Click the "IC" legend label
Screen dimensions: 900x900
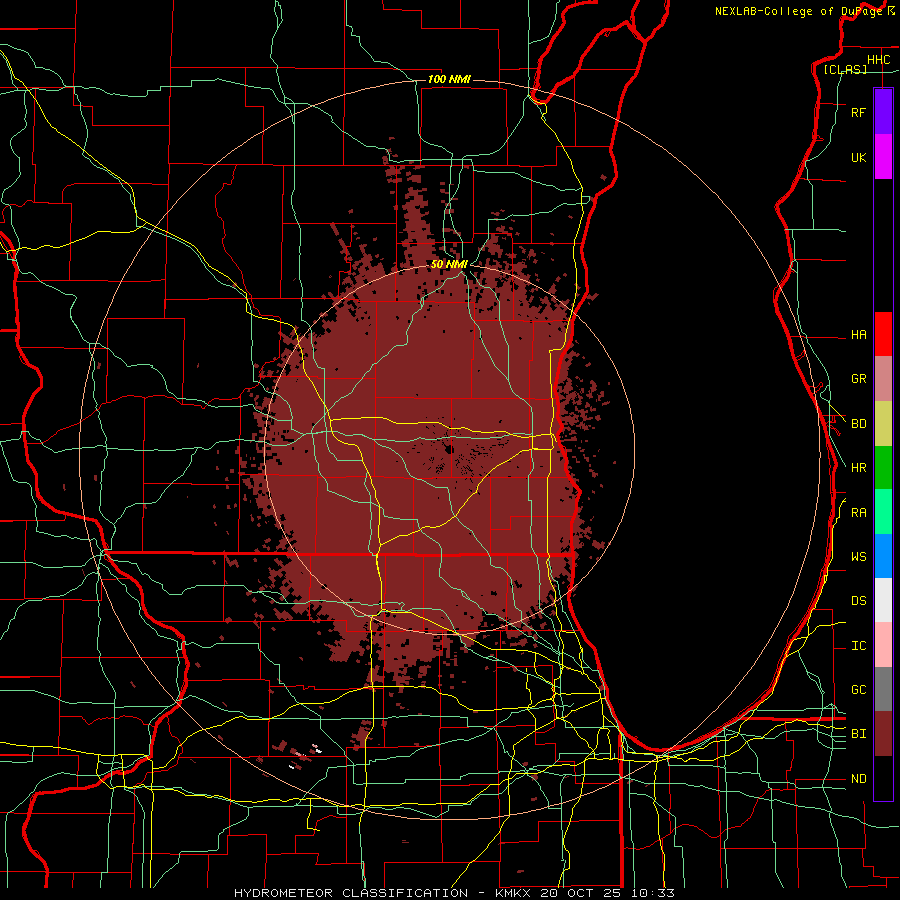click(x=859, y=646)
